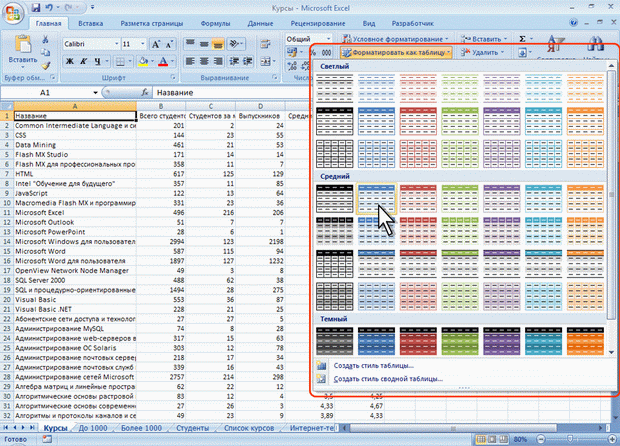Open Microsoft Office Excel help question mark
The height and width of the screenshot is (446, 620).
(x=574, y=23)
